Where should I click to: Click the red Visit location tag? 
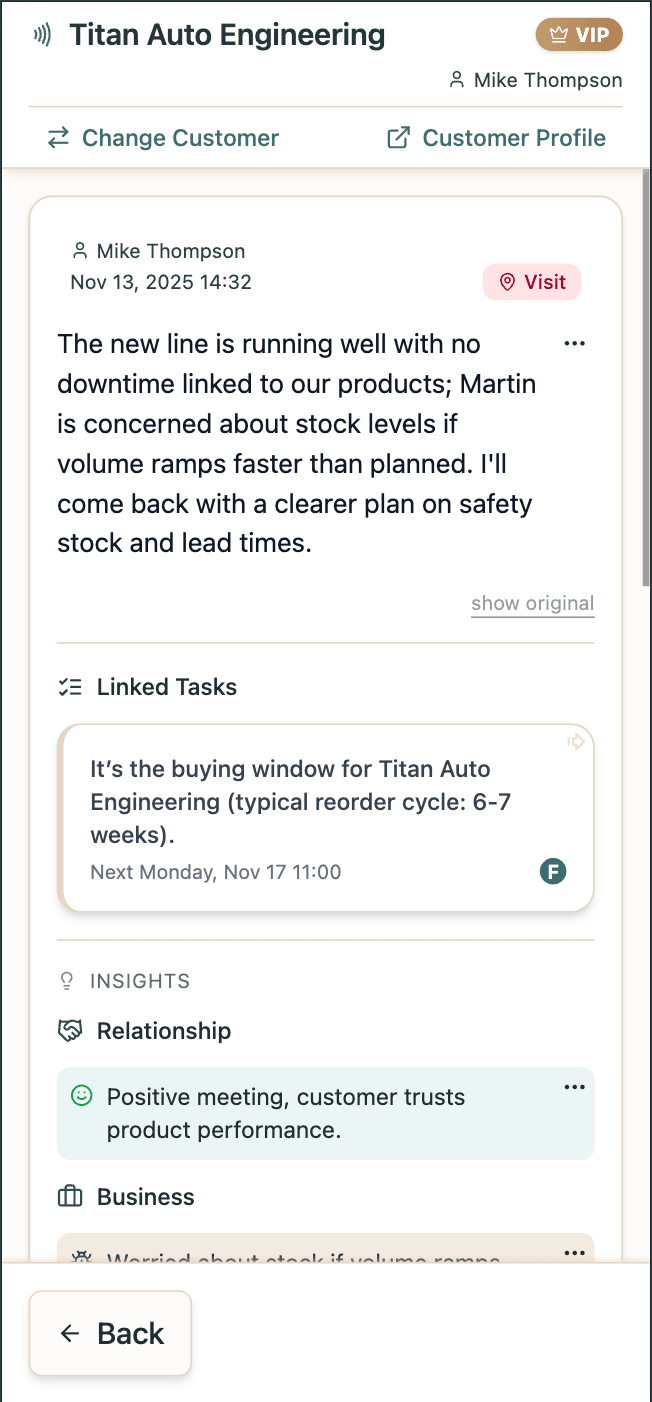coord(532,282)
